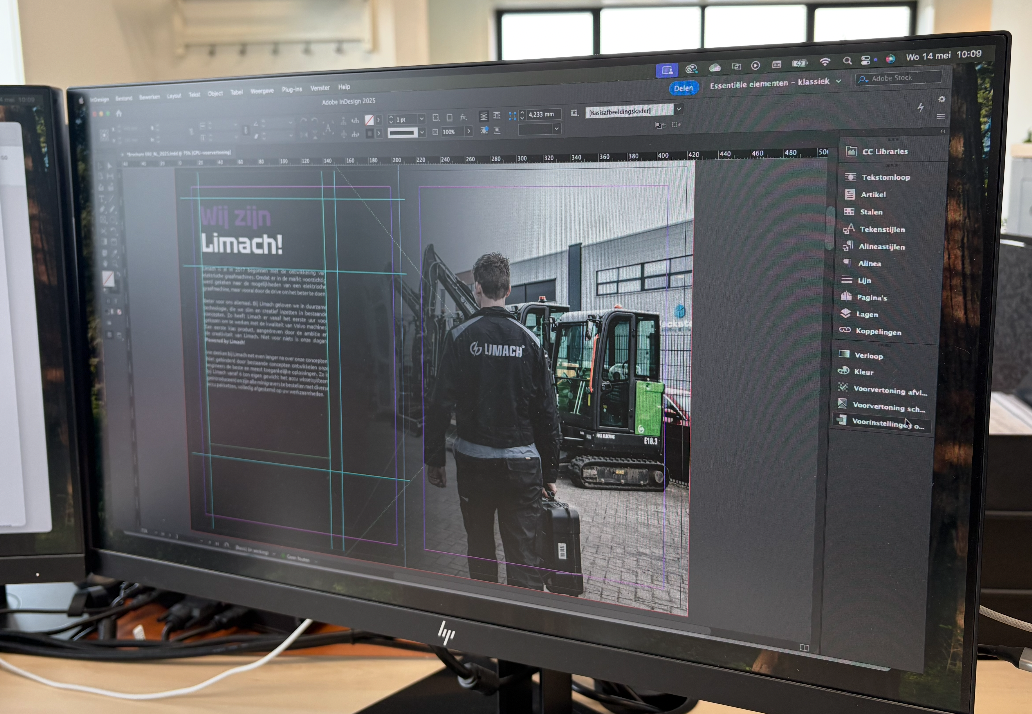This screenshot has height=714, width=1032.
Task: Select the Selection tool arrow
Action: click(101, 167)
